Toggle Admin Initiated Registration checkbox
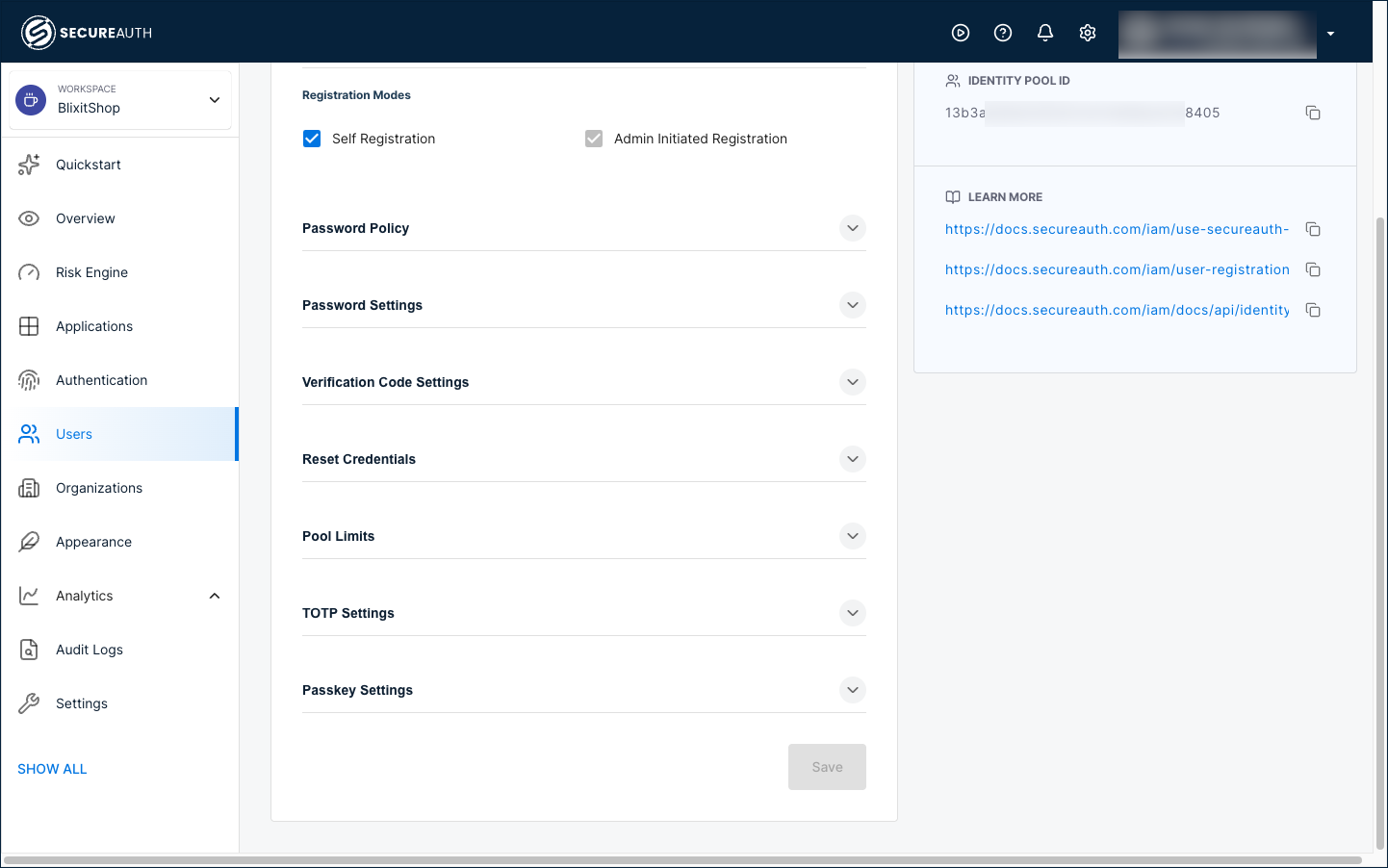 (594, 139)
